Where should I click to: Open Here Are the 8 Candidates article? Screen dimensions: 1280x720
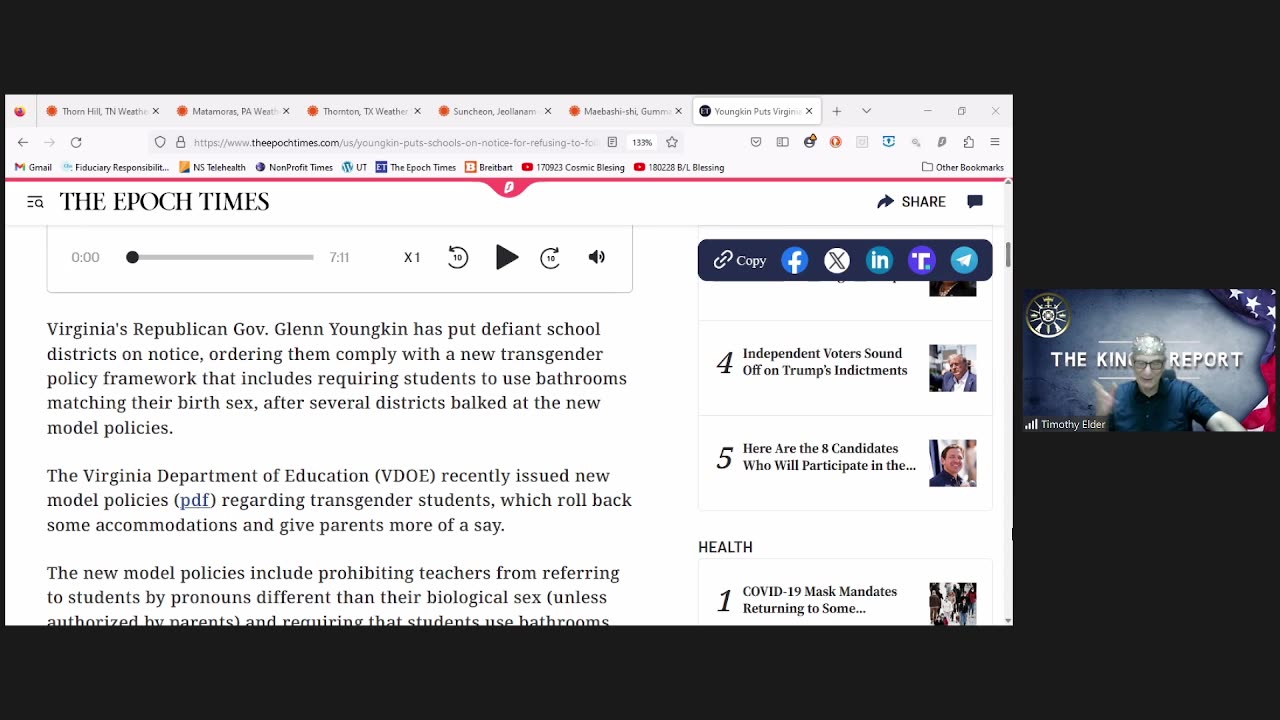829,457
